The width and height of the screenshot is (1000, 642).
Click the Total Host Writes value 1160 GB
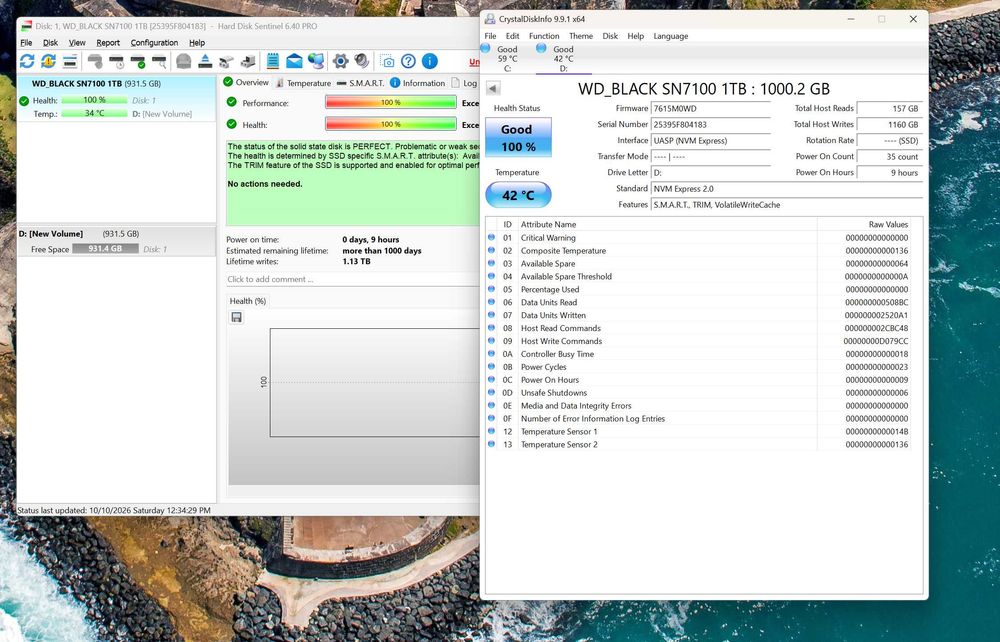pyautogui.click(x=890, y=125)
